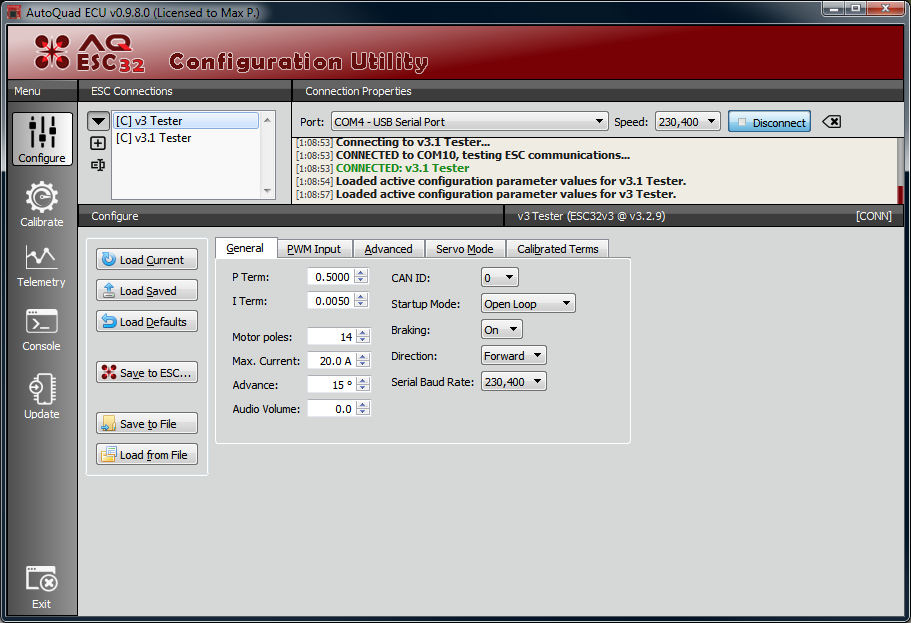Click the Motor poles spinner arrows
911x623 pixels.
tap(363, 336)
